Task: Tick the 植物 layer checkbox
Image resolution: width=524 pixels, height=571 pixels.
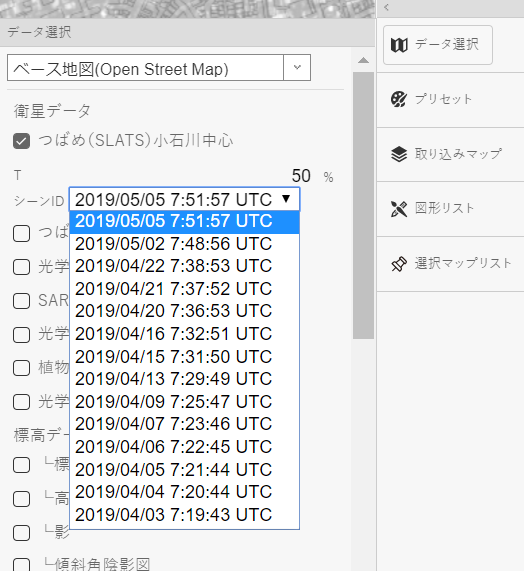Action: [21, 368]
